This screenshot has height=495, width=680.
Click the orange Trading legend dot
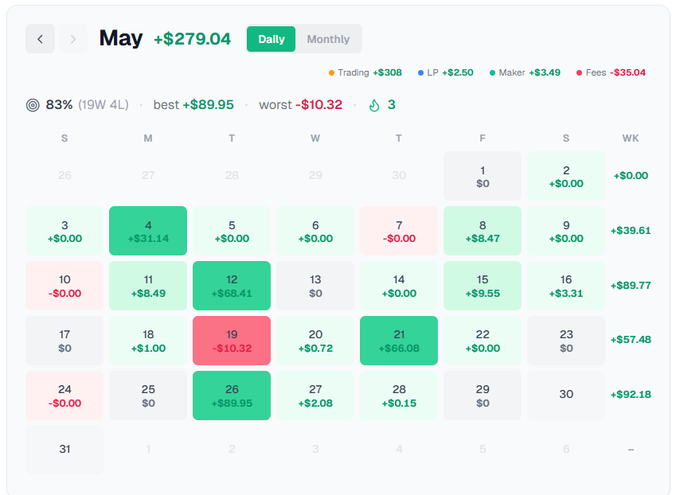point(331,73)
